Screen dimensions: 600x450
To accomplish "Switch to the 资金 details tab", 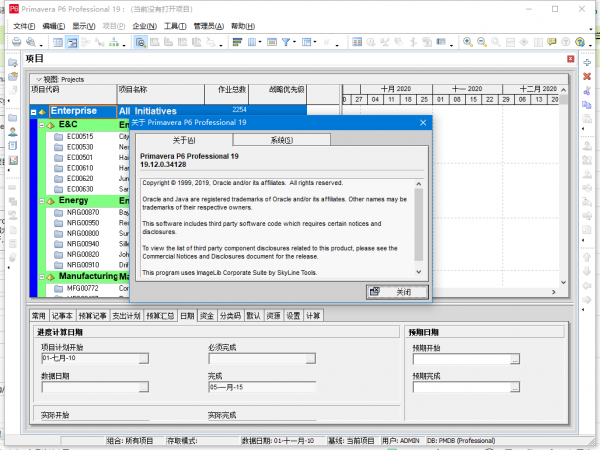I will pyautogui.click(x=207, y=316).
